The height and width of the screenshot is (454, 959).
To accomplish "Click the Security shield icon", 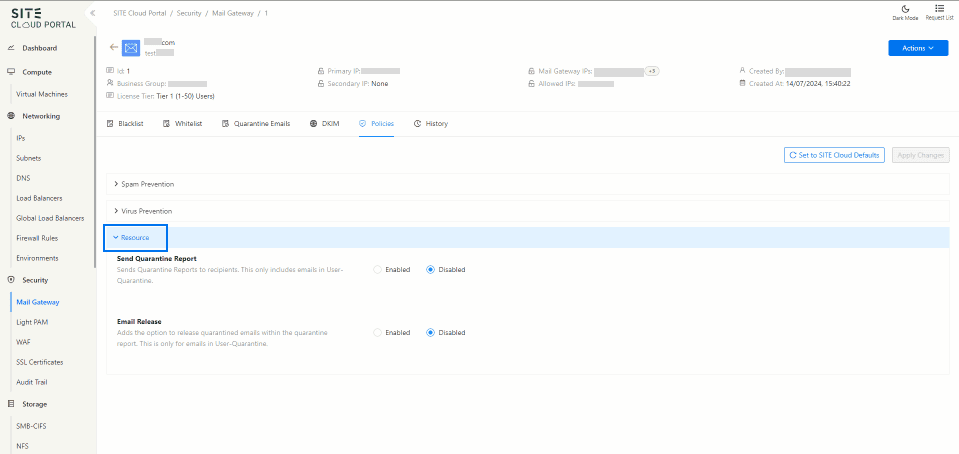I will pos(11,280).
